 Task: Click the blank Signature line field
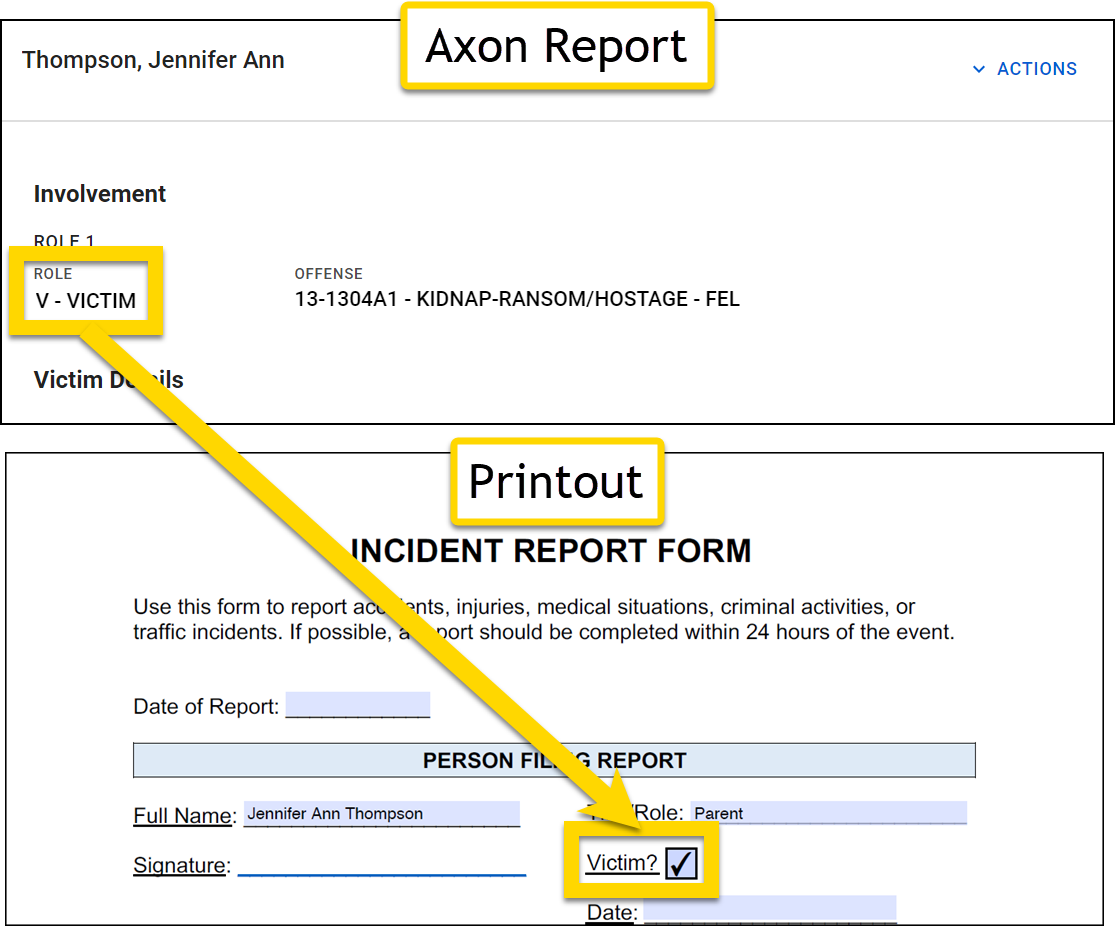(381, 864)
